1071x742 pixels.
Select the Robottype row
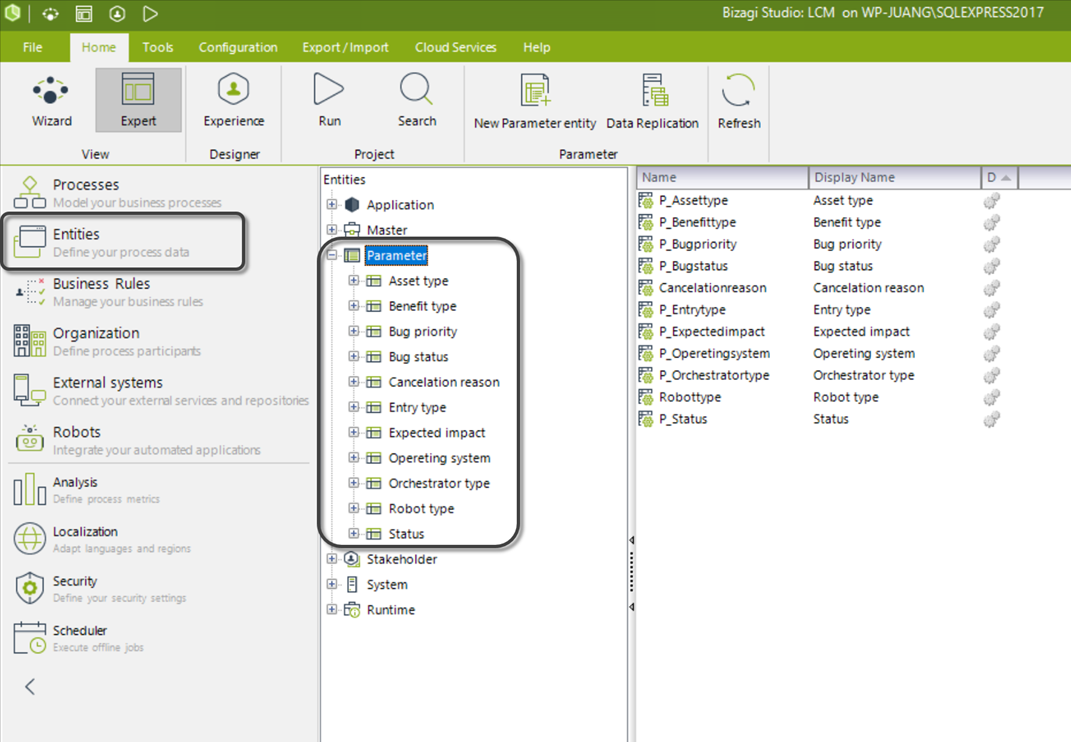(820, 397)
